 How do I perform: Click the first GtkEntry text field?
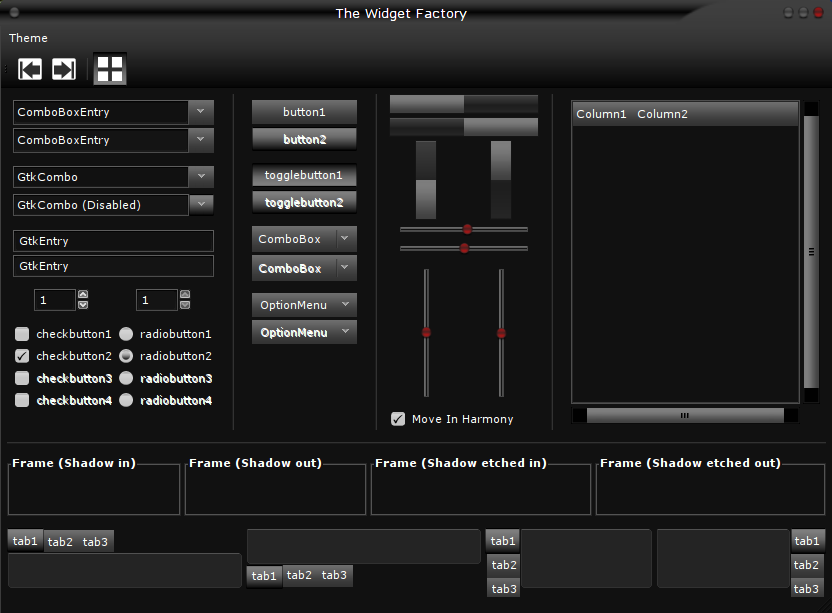point(113,241)
